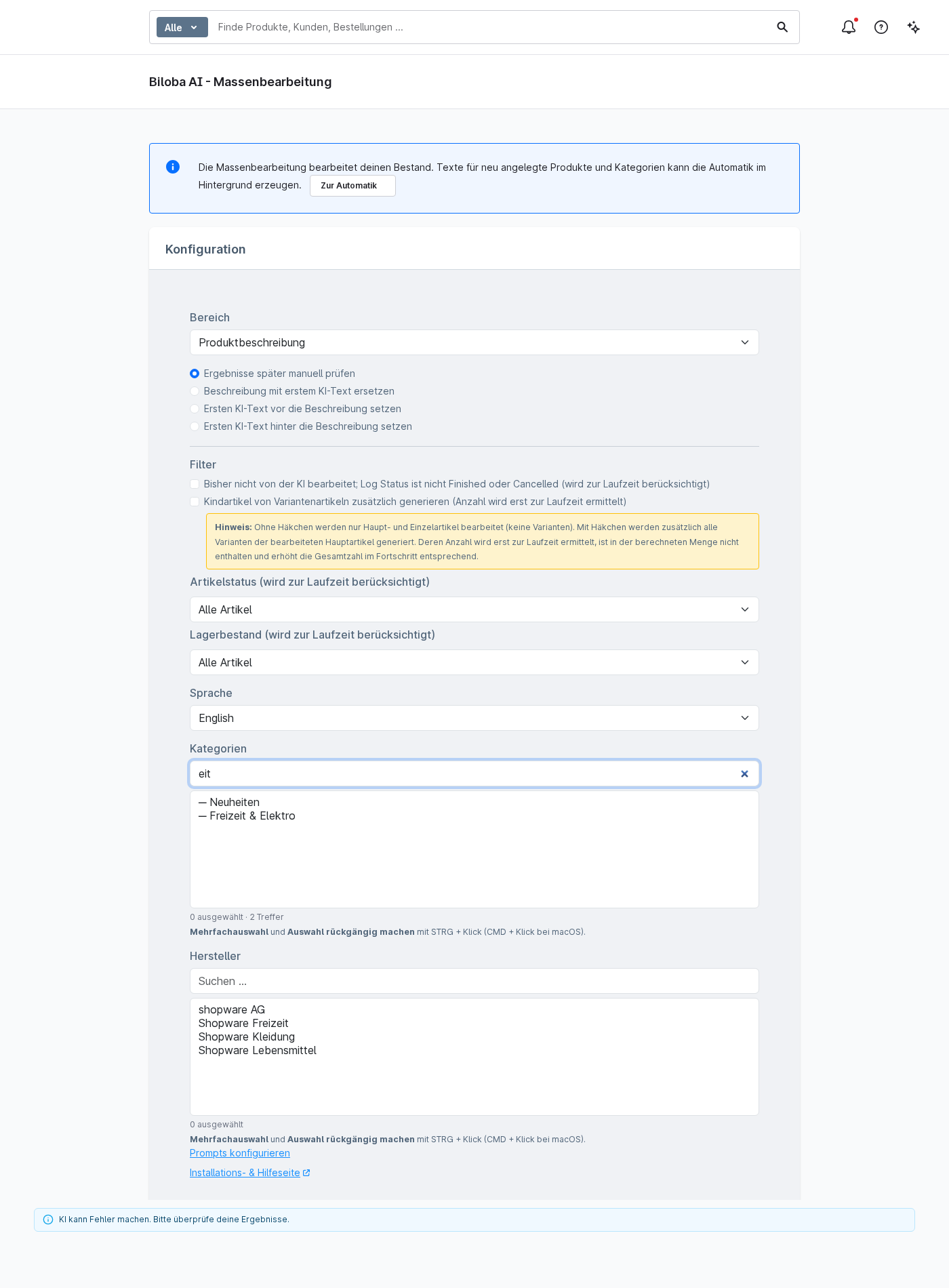The width and height of the screenshot is (949, 1288).
Task: Expand the Sprache dropdown showing English
Action: 474,718
